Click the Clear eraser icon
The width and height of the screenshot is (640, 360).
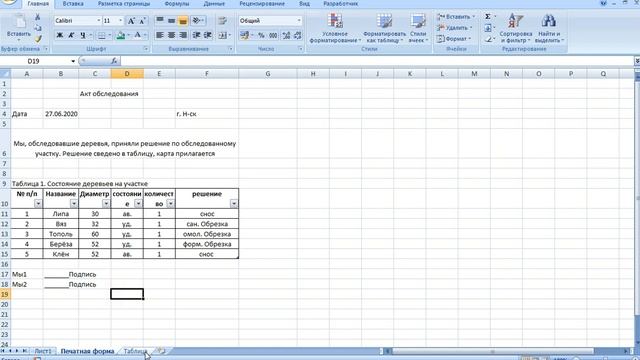tap(488, 39)
